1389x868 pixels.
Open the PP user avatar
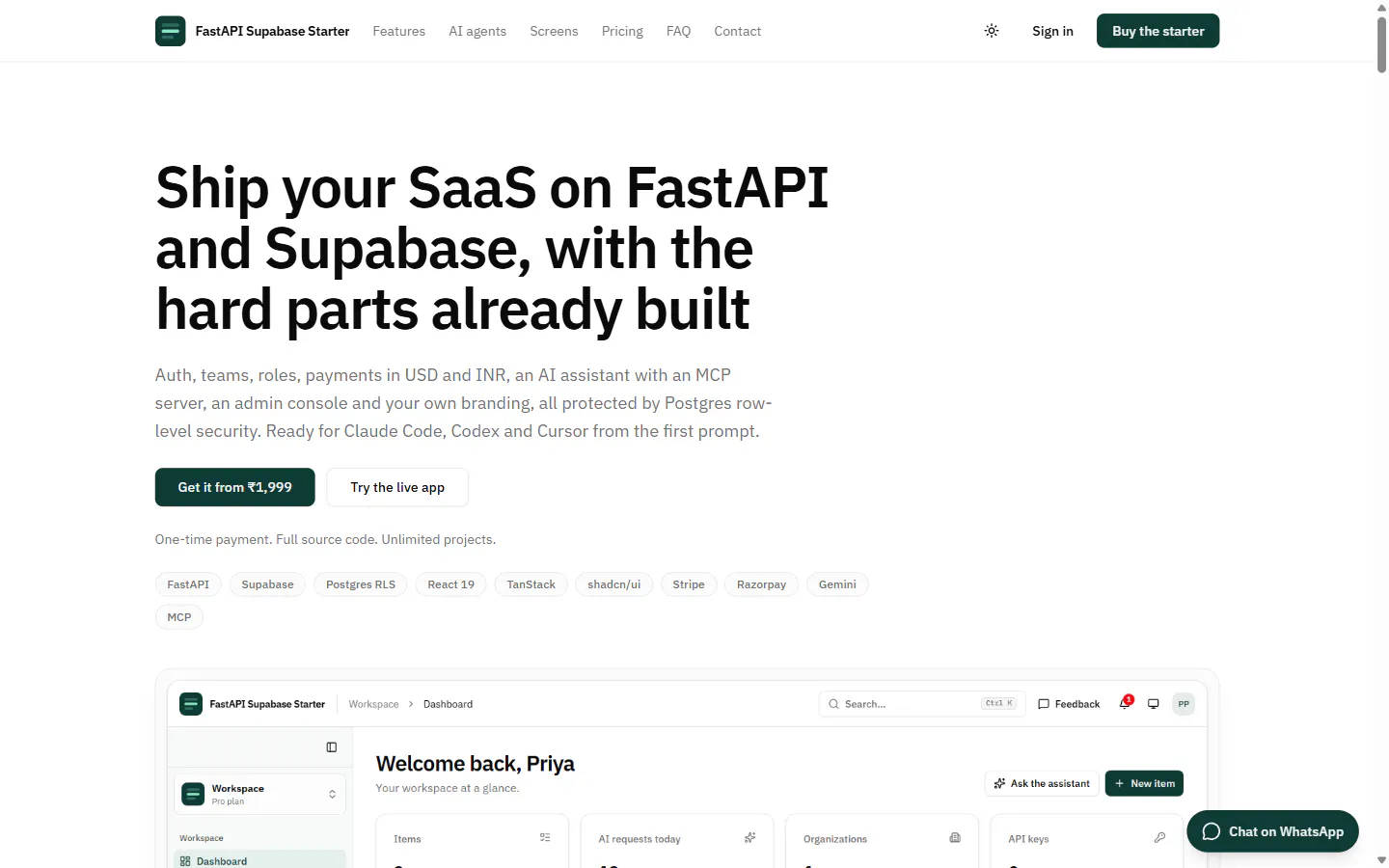1184,704
